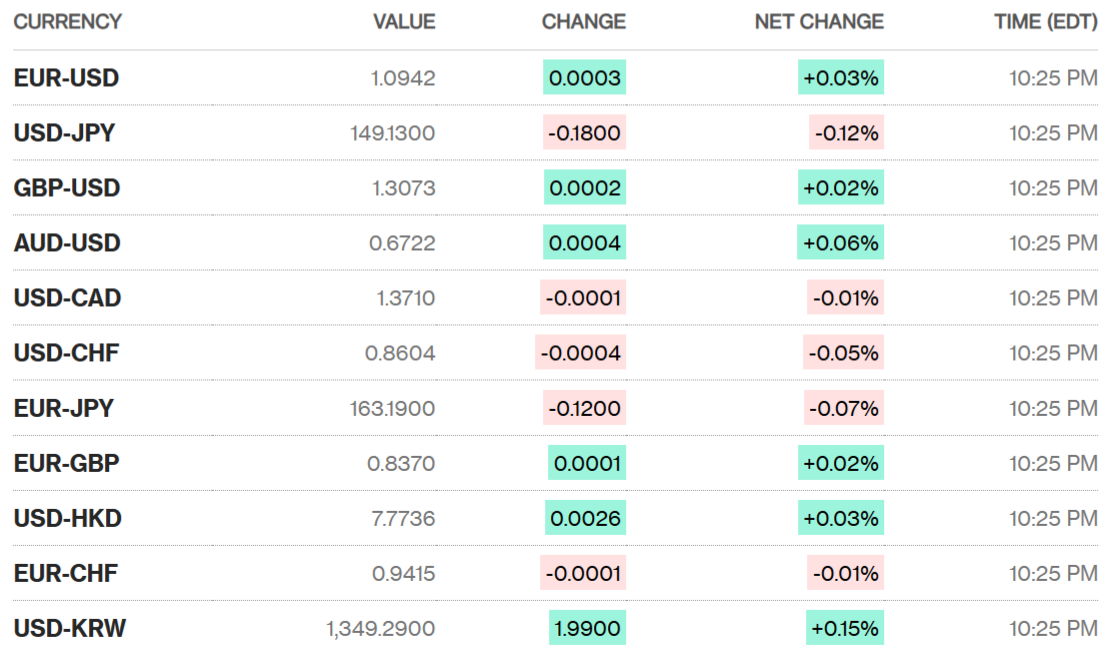Sort by the CURRENCY column header
1113x649 pixels.
[x=67, y=21]
